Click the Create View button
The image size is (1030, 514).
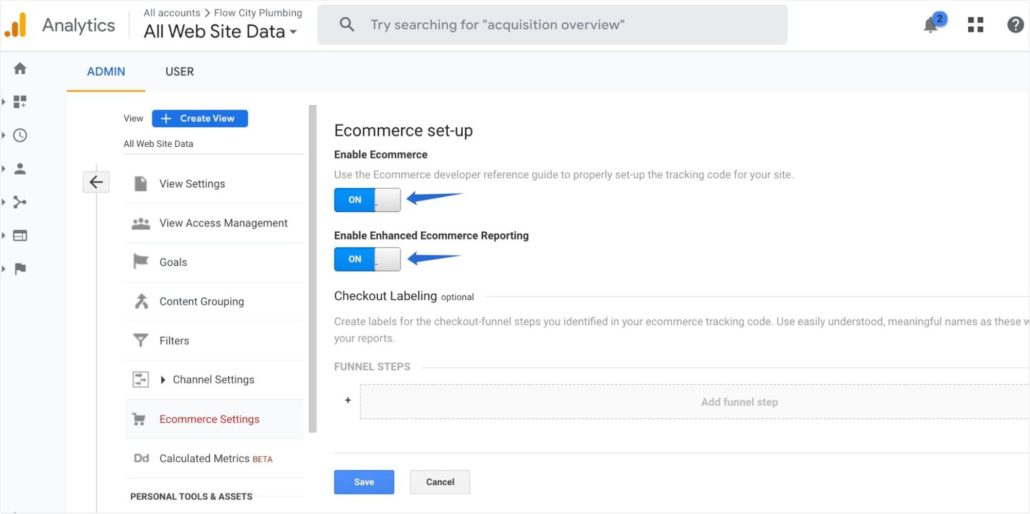coord(200,118)
